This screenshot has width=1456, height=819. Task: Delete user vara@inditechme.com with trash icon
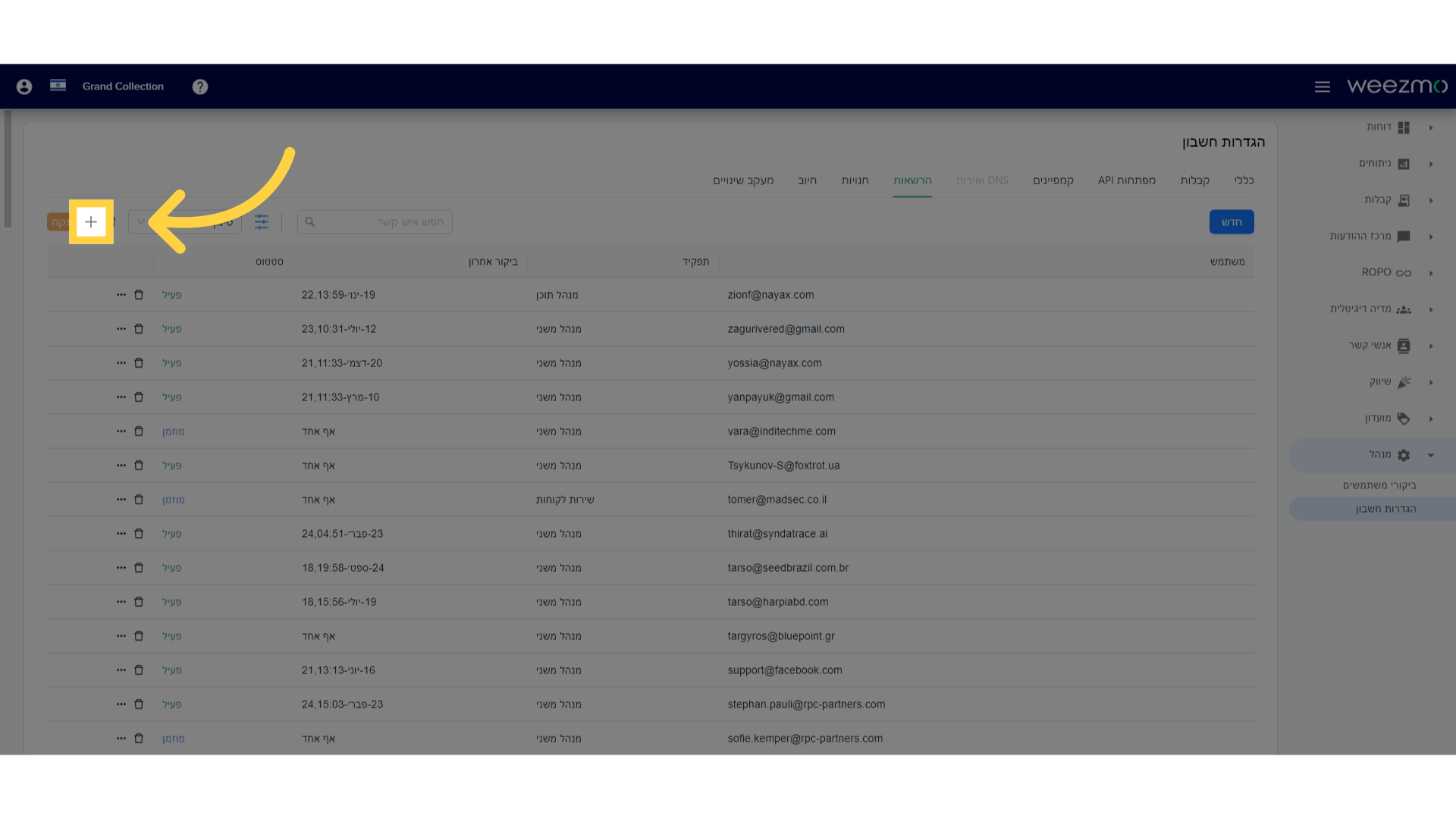click(x=139, y=431)
